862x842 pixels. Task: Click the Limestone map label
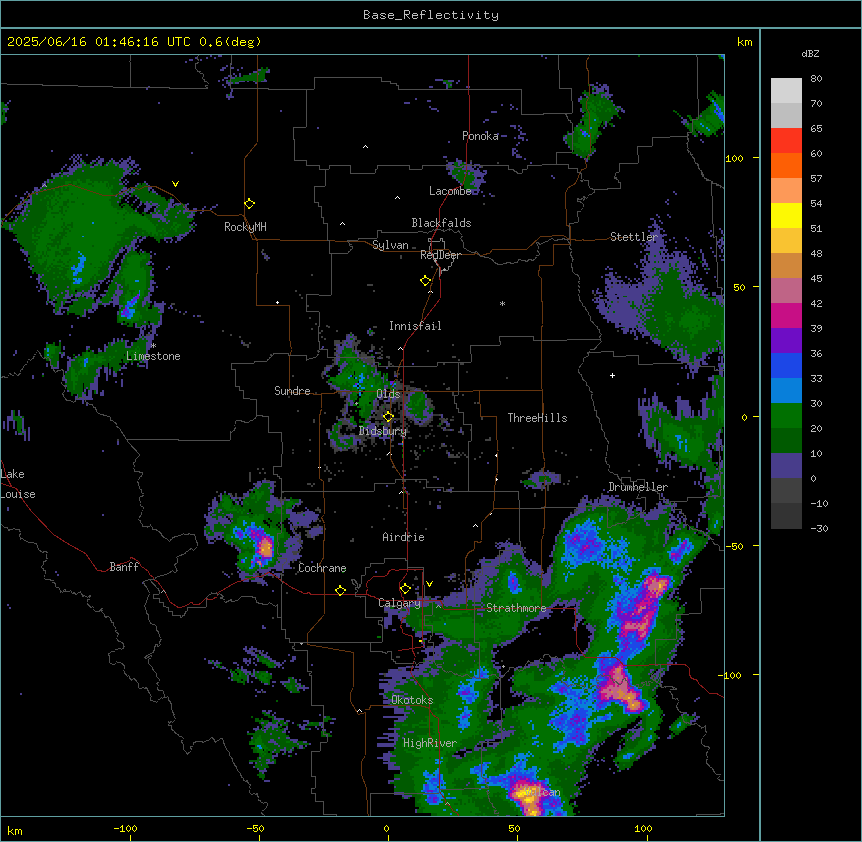(153, 356)
